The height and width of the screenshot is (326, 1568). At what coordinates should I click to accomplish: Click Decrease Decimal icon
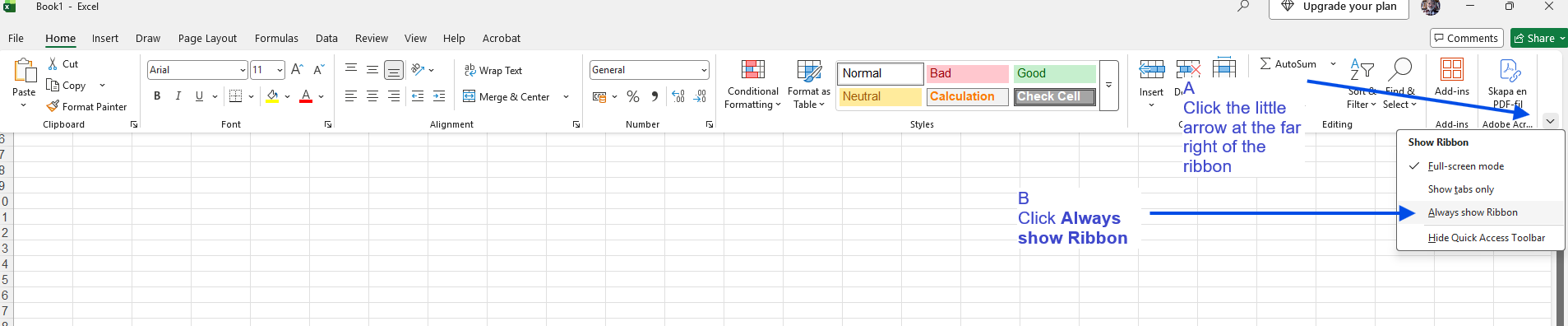pyautogui.click(x=700, y=96)
